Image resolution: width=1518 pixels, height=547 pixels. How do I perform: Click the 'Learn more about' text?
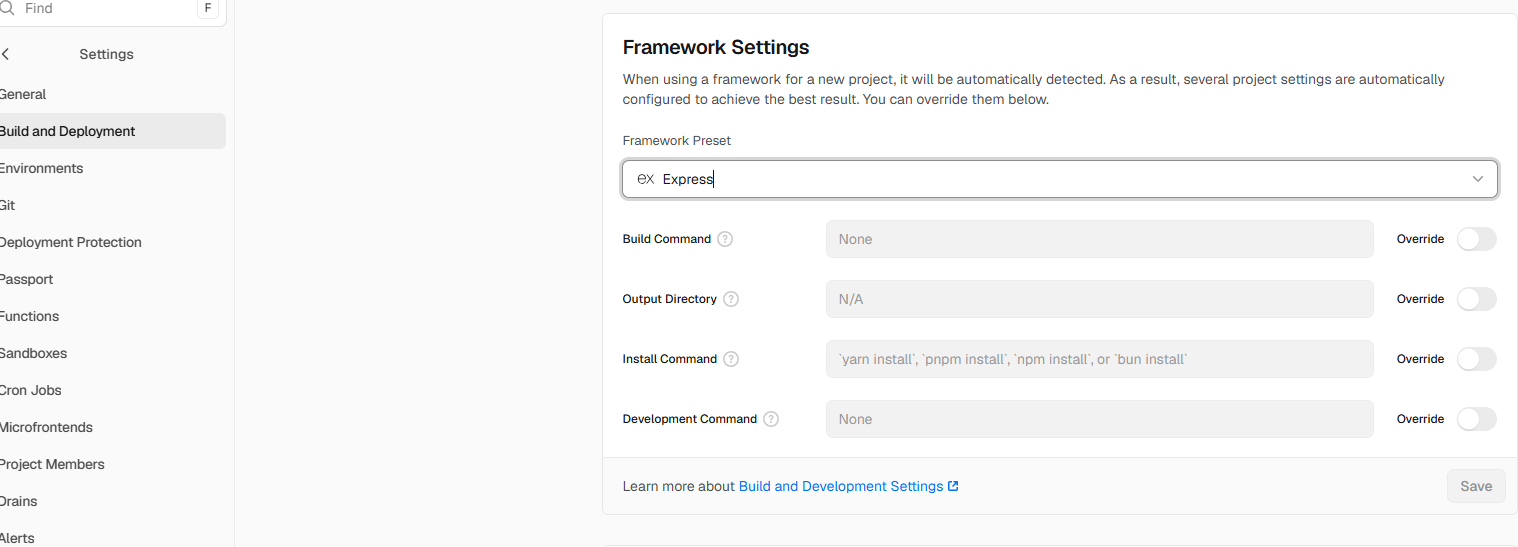(x=679, y=486)
